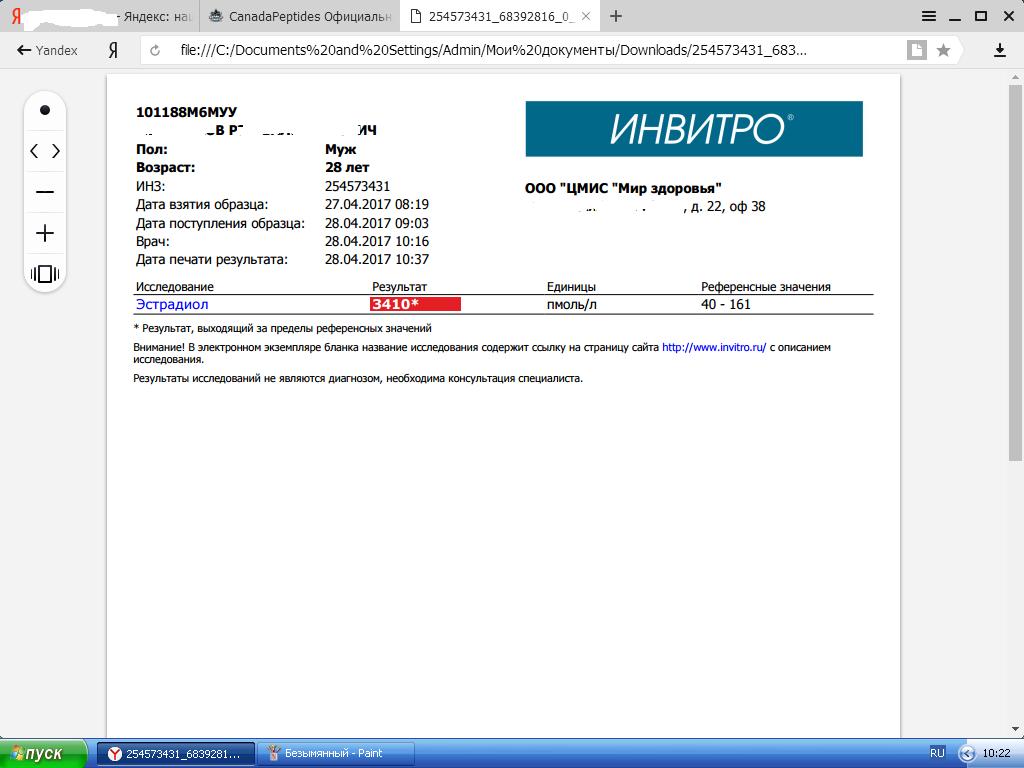Bookmark page with the star icon
Screen dimensions: 1024x768
tap(943, 50)
